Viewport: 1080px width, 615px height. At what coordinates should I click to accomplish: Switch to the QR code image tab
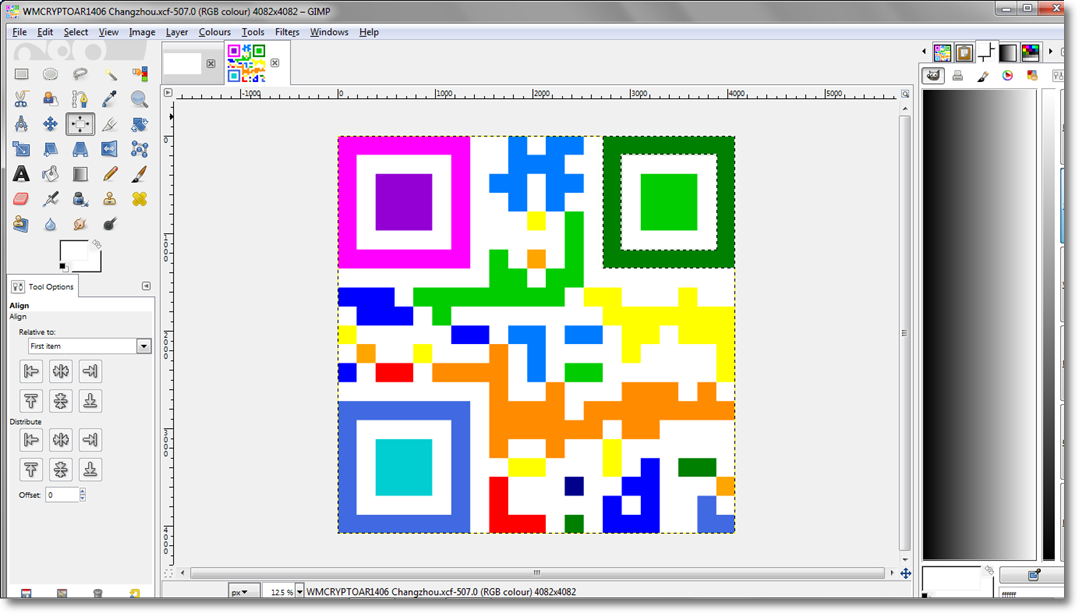(247, 63)
